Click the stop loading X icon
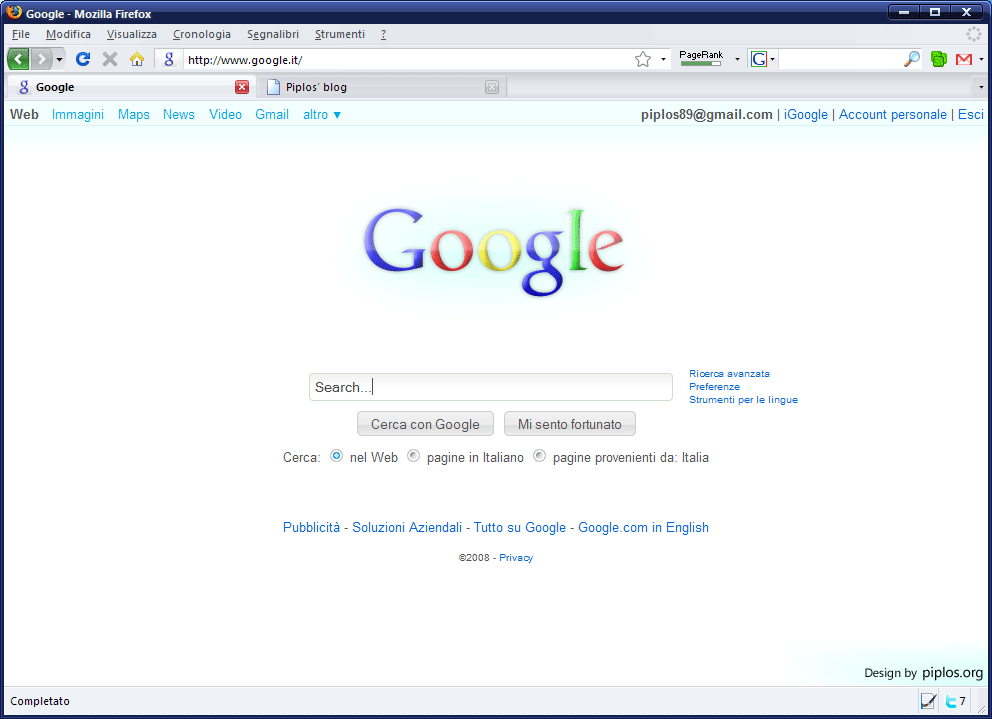Image resolution: width=992 pixels, height=719 pixels. (110, 59)
